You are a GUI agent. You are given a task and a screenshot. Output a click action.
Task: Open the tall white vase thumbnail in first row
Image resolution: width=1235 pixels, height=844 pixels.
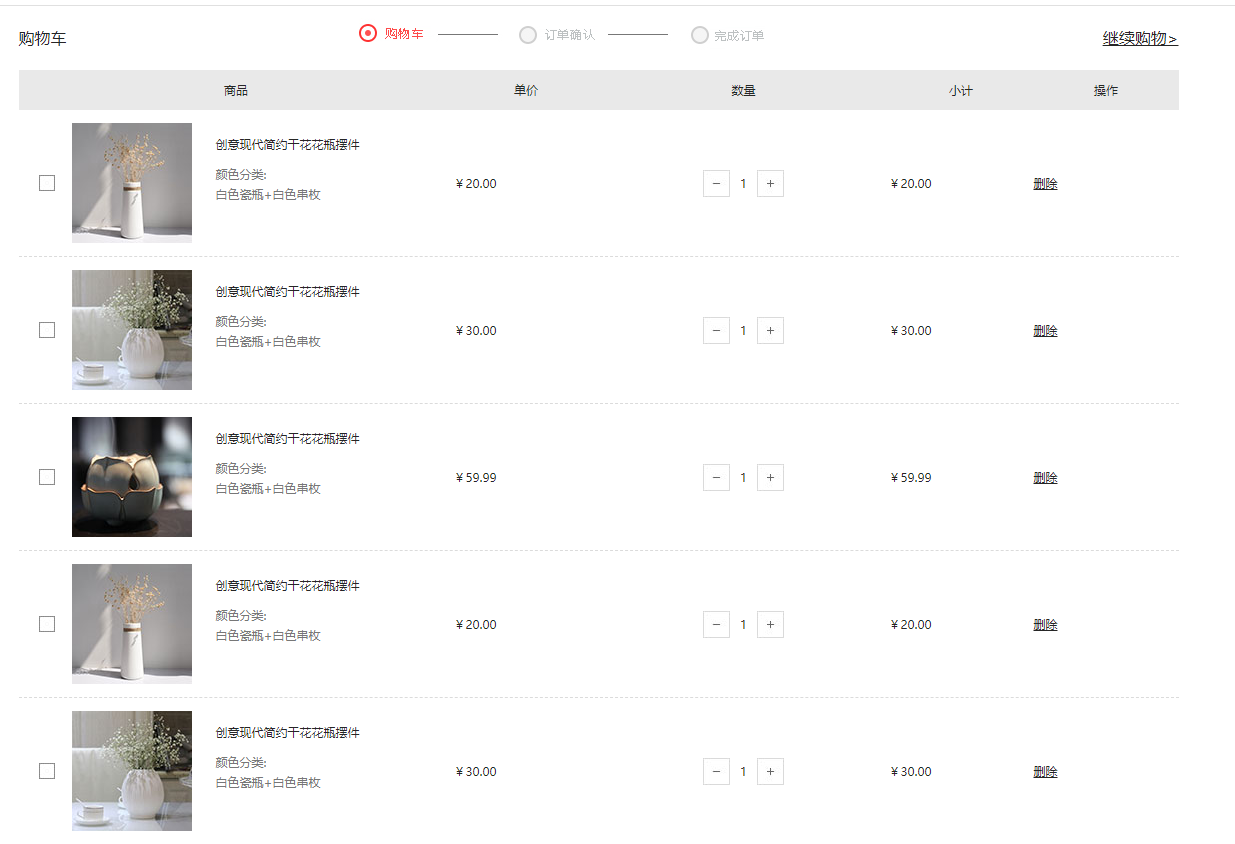[x=132, y=183]
